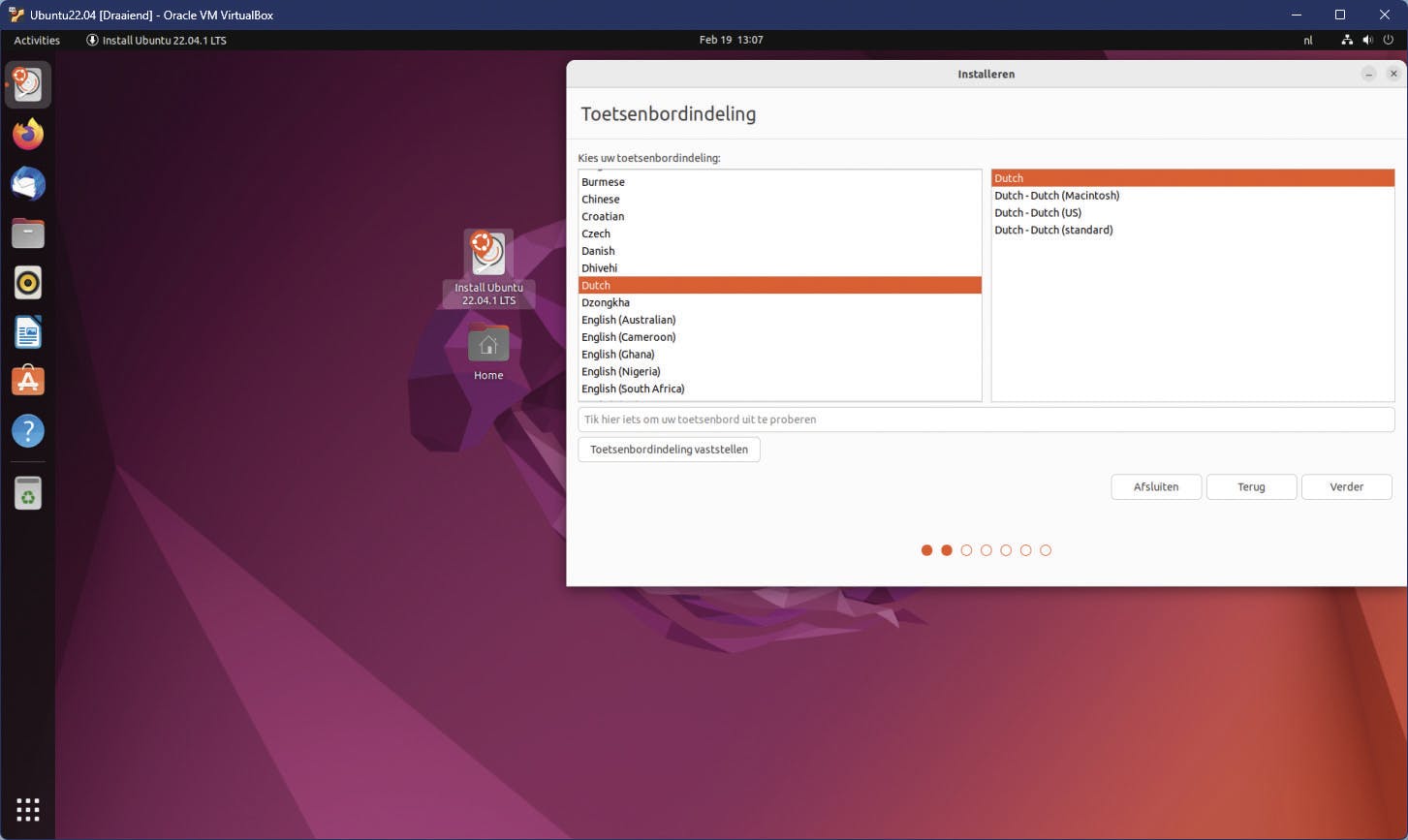Open LibreOffice Writer from the dock
Screen dimensions: 1408x840
coord(28,331)
